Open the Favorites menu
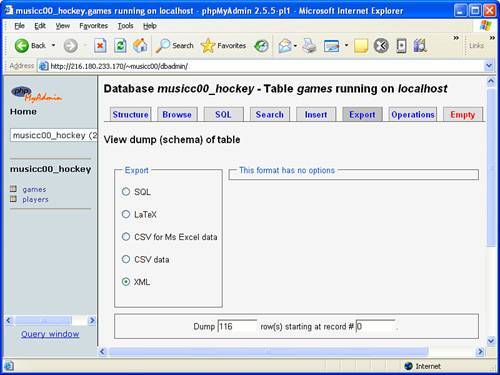 [93, 26]
